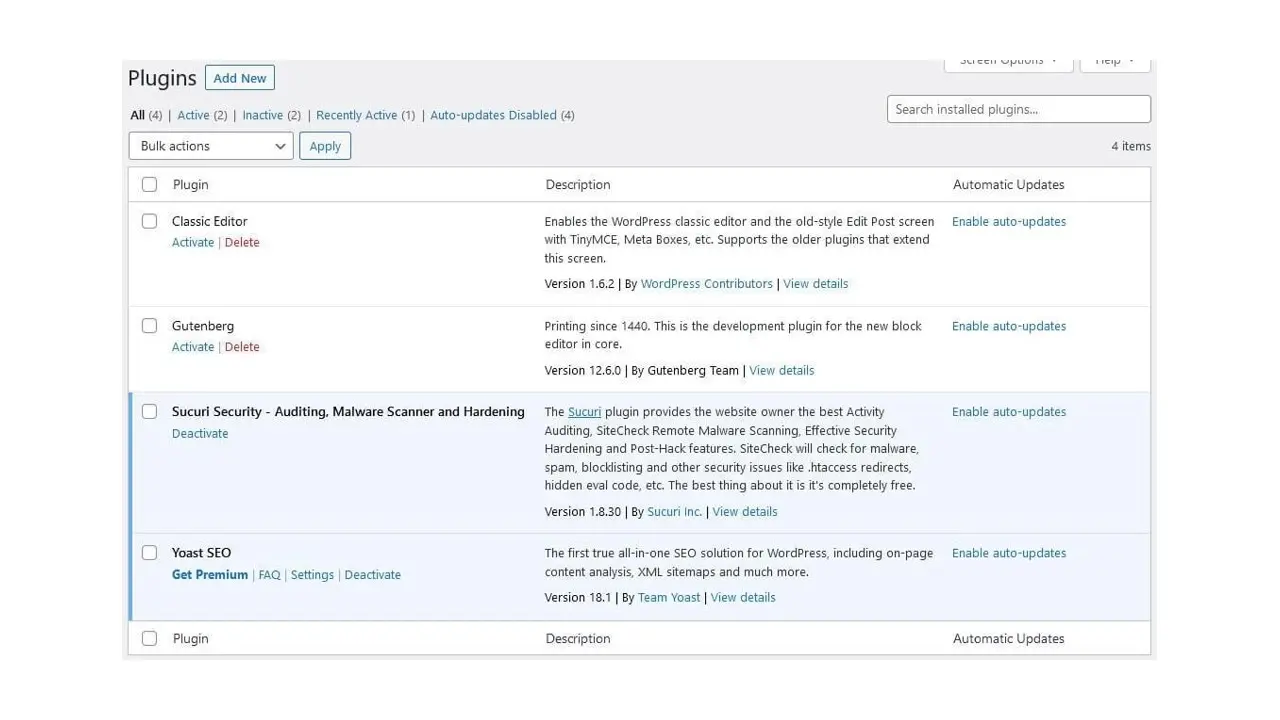Click Version 1.8.30 text
Image resolution: width=1280 pixels, height=720 pixels.
click(583, 512)
